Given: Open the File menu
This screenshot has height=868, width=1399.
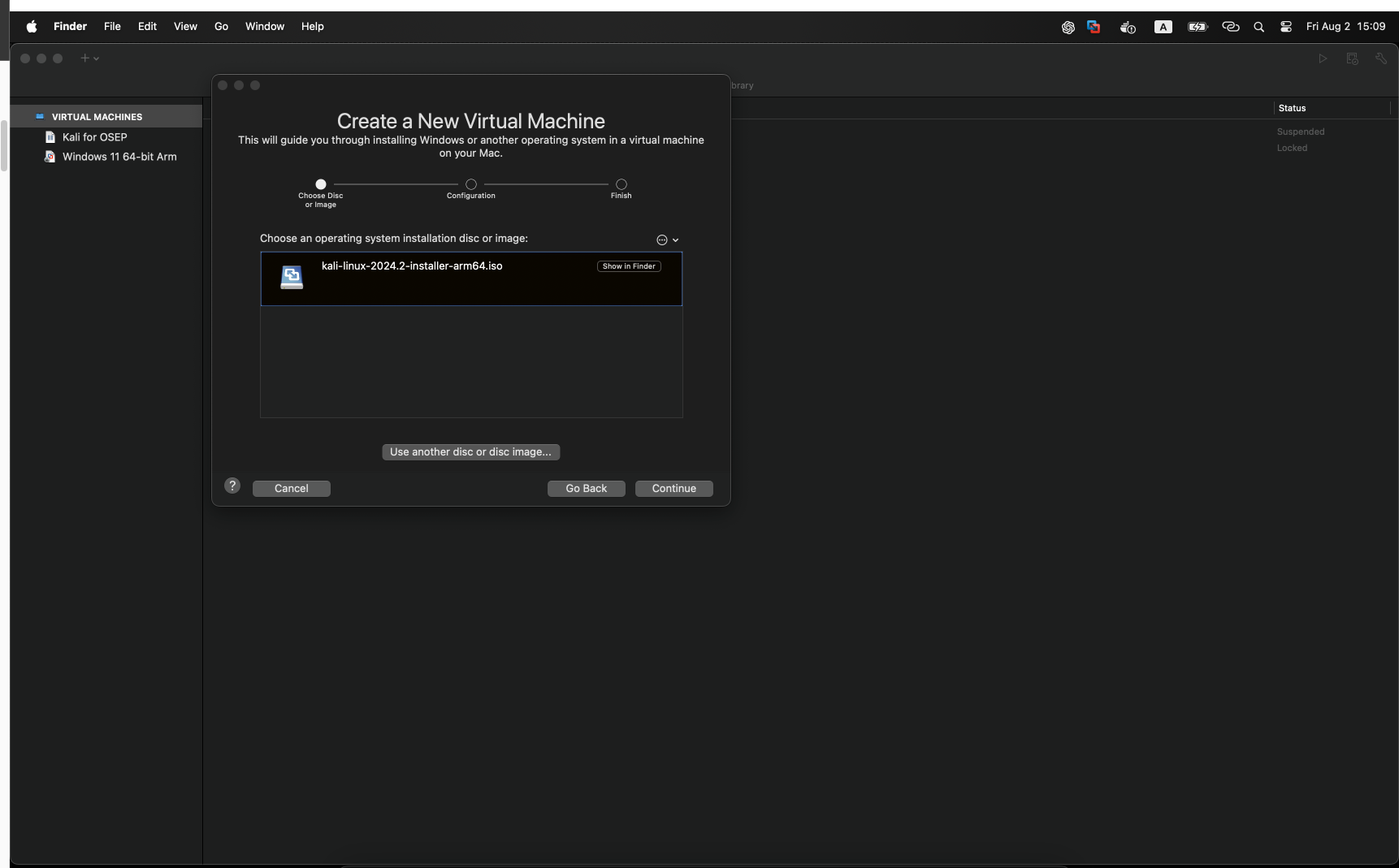Looking at the screenshot, I should point(112,27).
